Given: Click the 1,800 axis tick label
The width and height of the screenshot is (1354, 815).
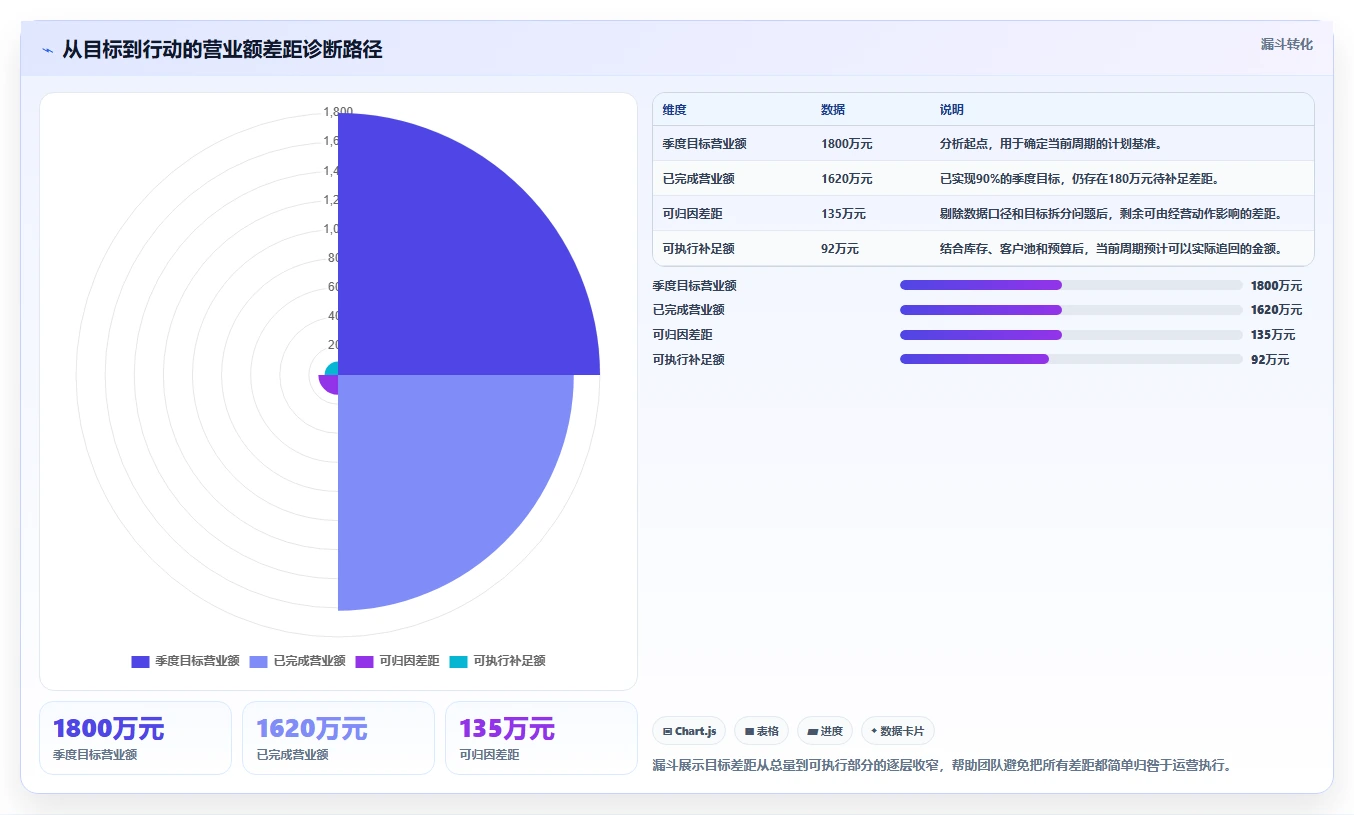Looking at the screenshot, I should pyautogui.click(x=338, y=112).
